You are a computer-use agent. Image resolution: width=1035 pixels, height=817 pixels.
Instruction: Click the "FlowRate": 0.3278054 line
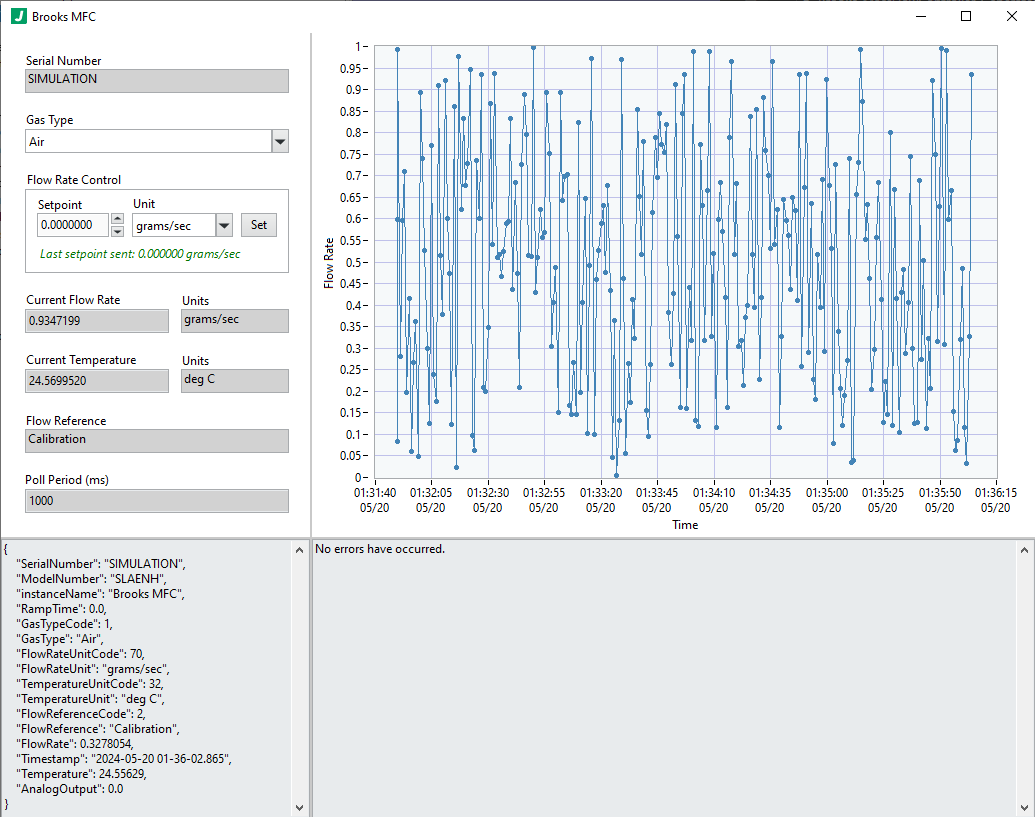coord(75,744)
